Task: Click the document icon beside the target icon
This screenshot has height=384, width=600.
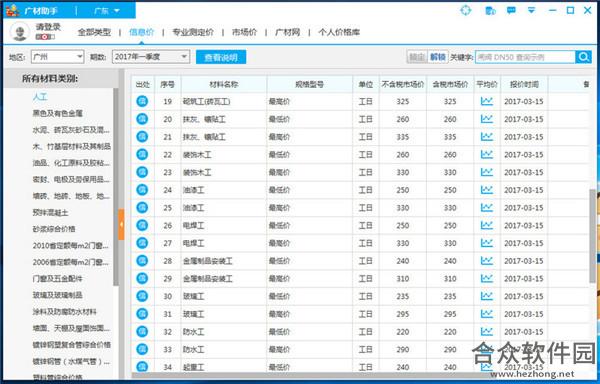Action: [x=490, y=10]
